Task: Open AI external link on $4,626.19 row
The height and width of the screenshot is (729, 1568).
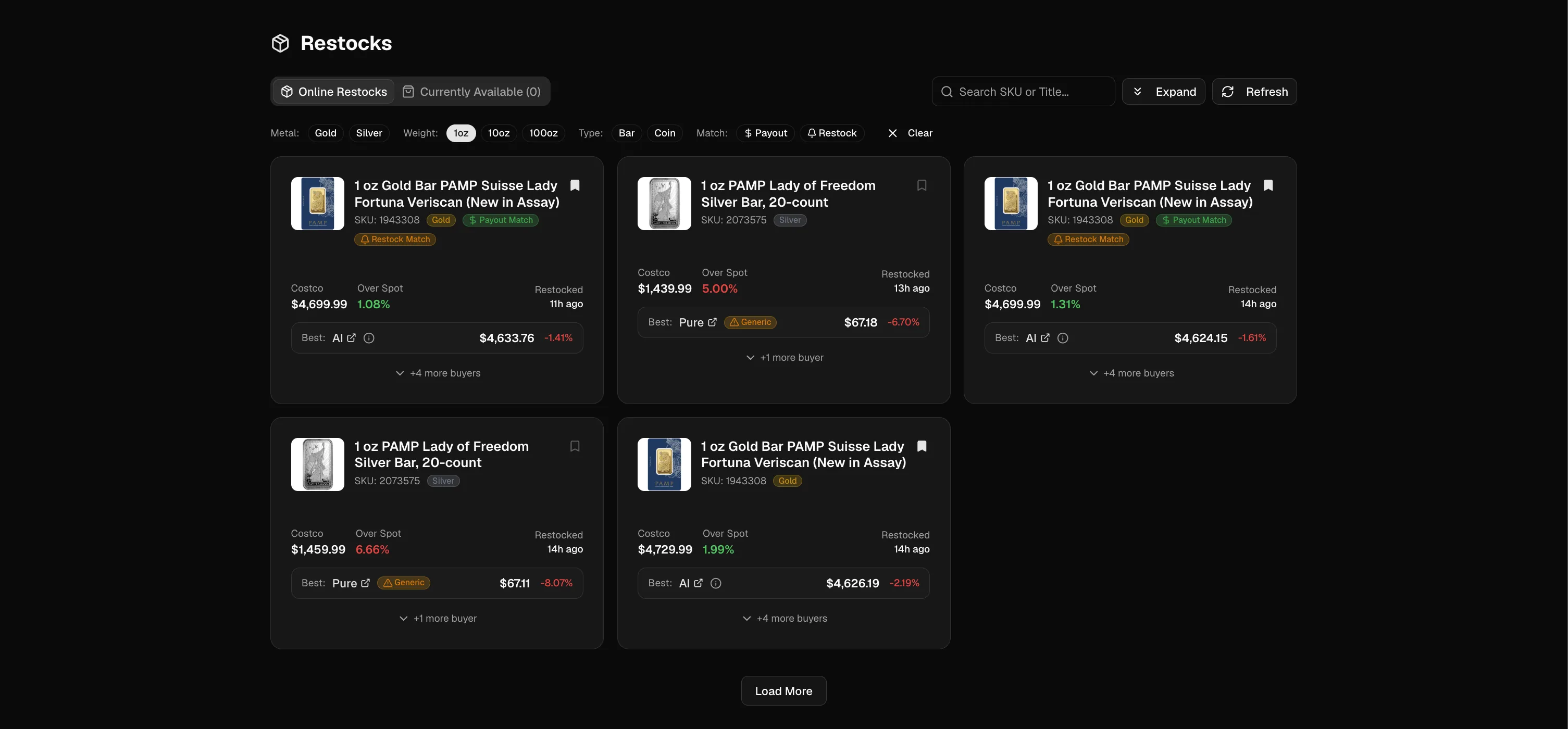Action: tap(698, 583)
